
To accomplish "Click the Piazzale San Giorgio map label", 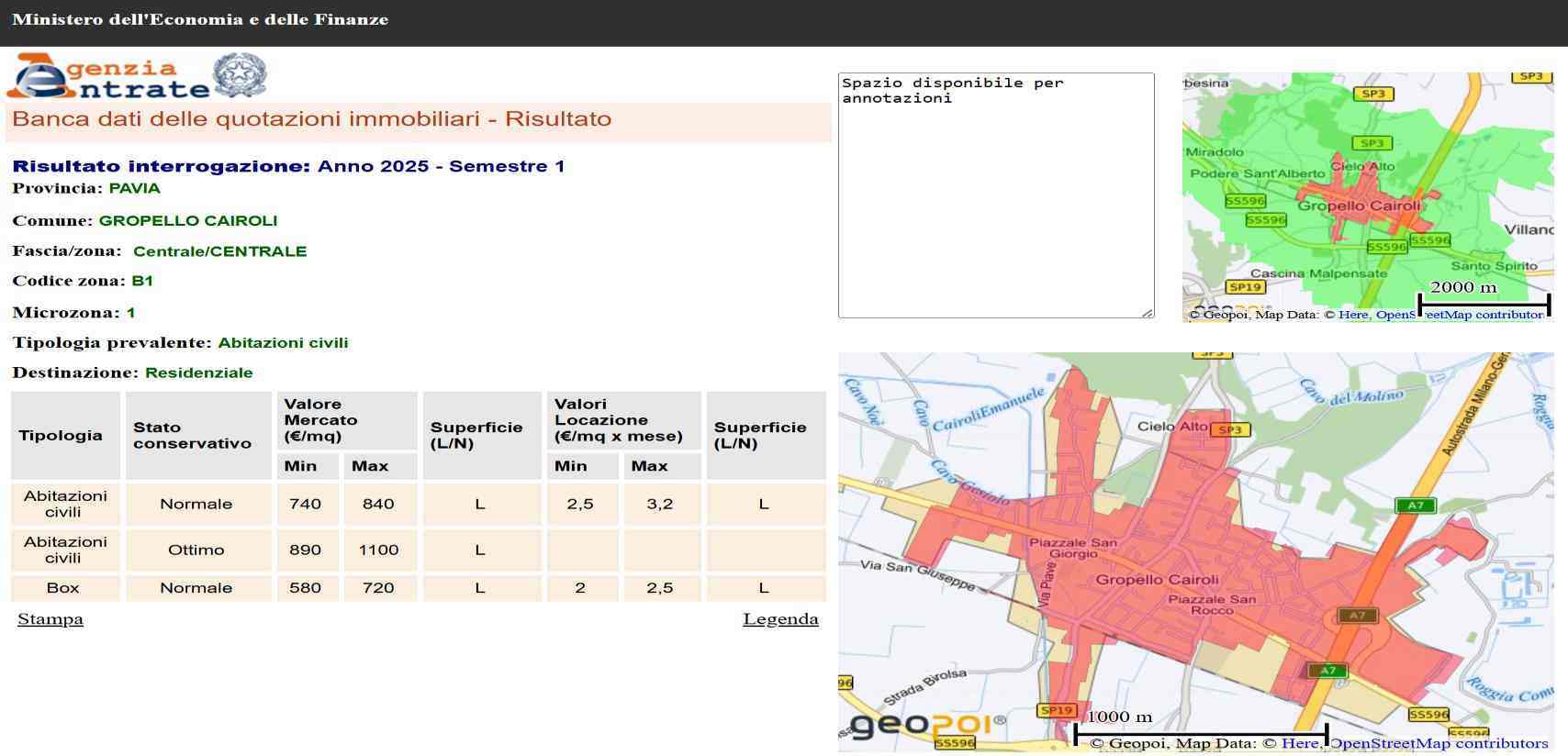I will [1073, 548].
